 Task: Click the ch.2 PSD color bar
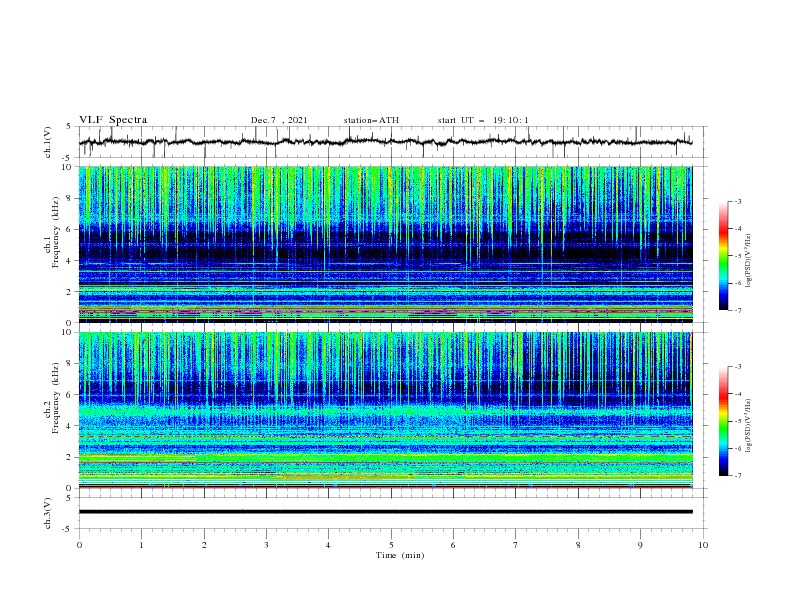[x=723, y=421]
